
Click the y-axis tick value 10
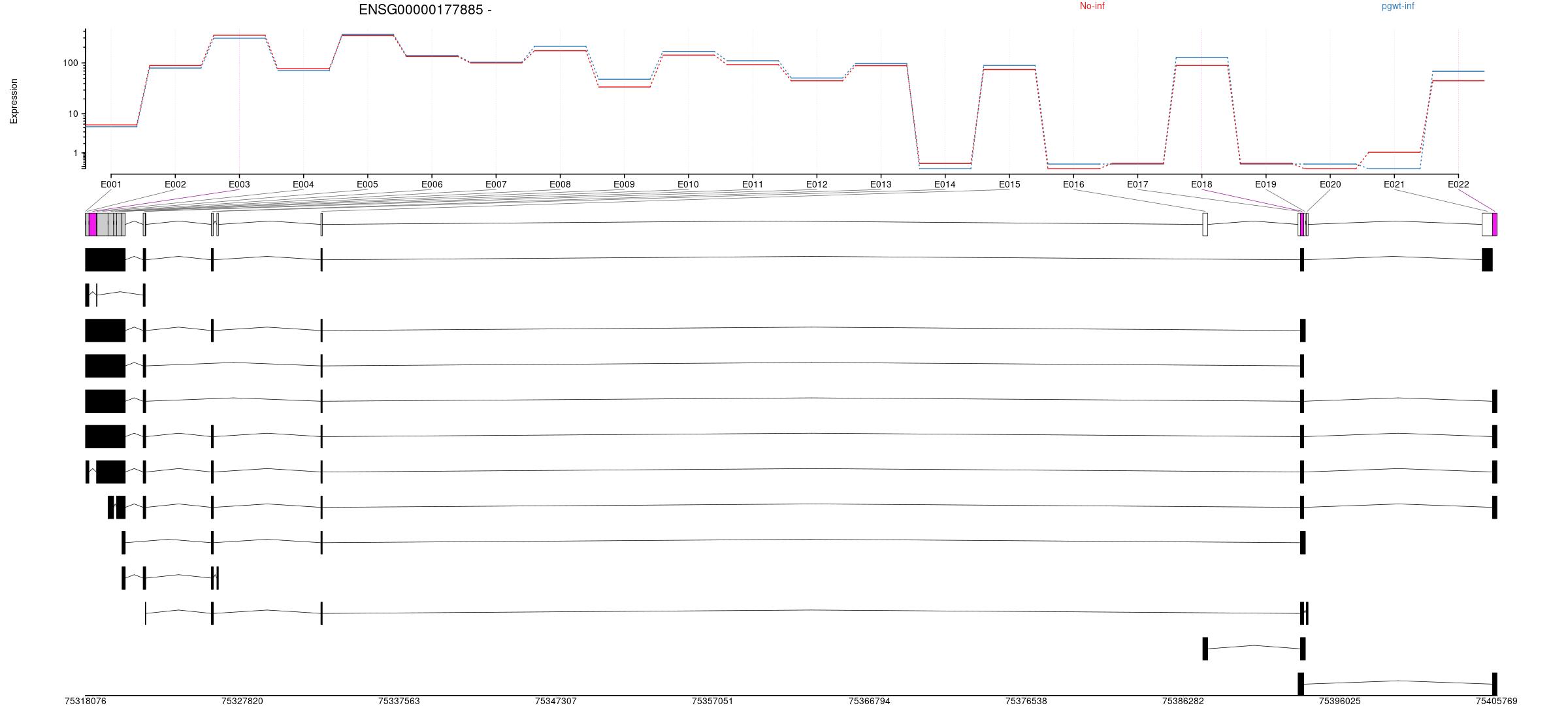coord(73,114)
